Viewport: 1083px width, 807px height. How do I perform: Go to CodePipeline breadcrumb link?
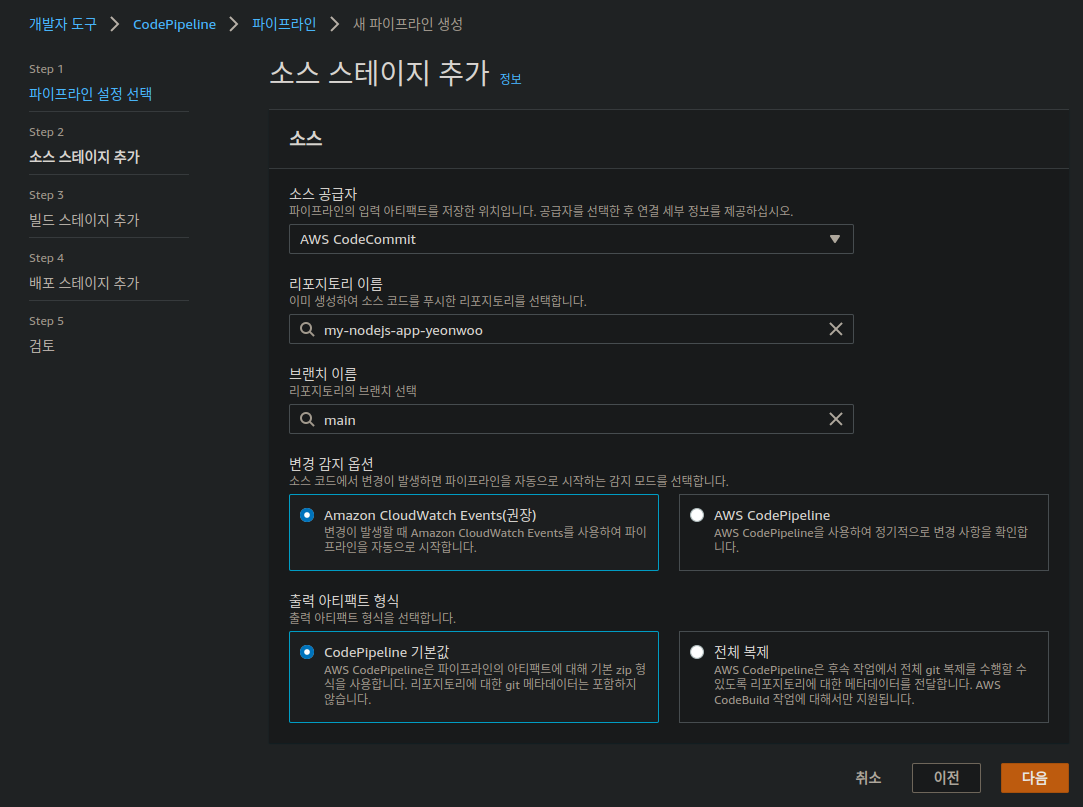[x=174, y=24]
